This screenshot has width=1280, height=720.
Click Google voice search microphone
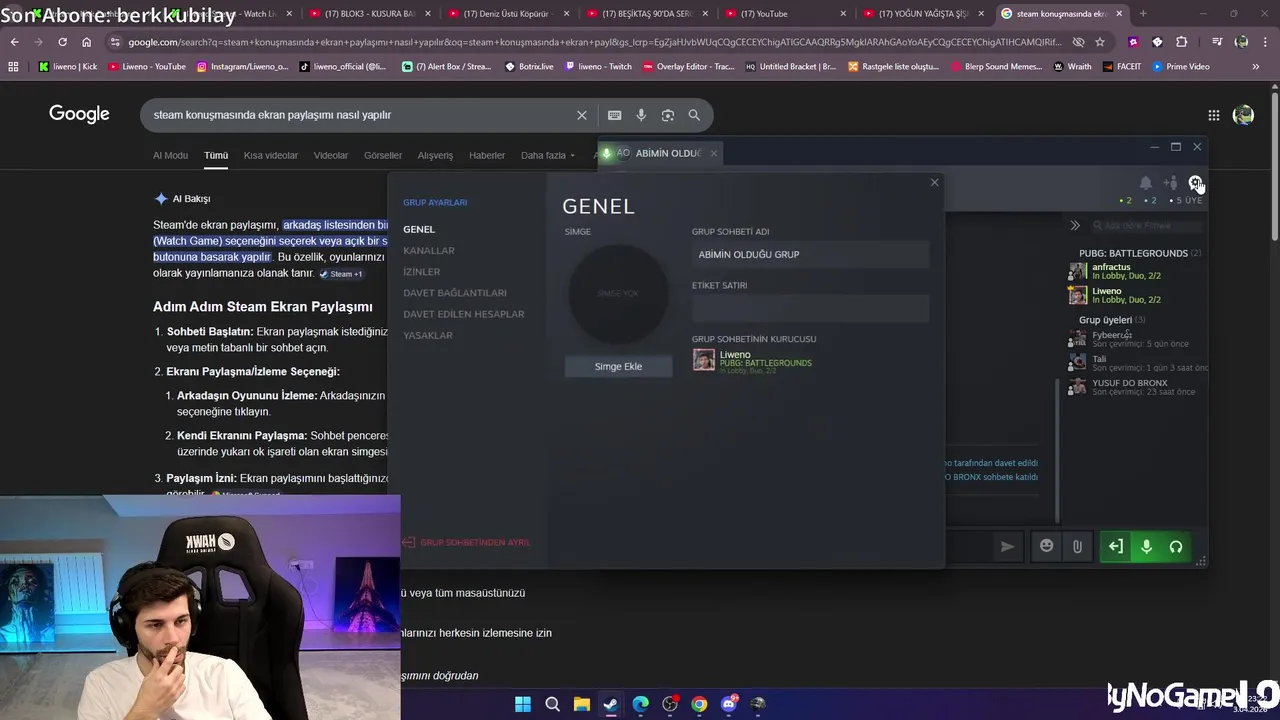tap(641, 115)
